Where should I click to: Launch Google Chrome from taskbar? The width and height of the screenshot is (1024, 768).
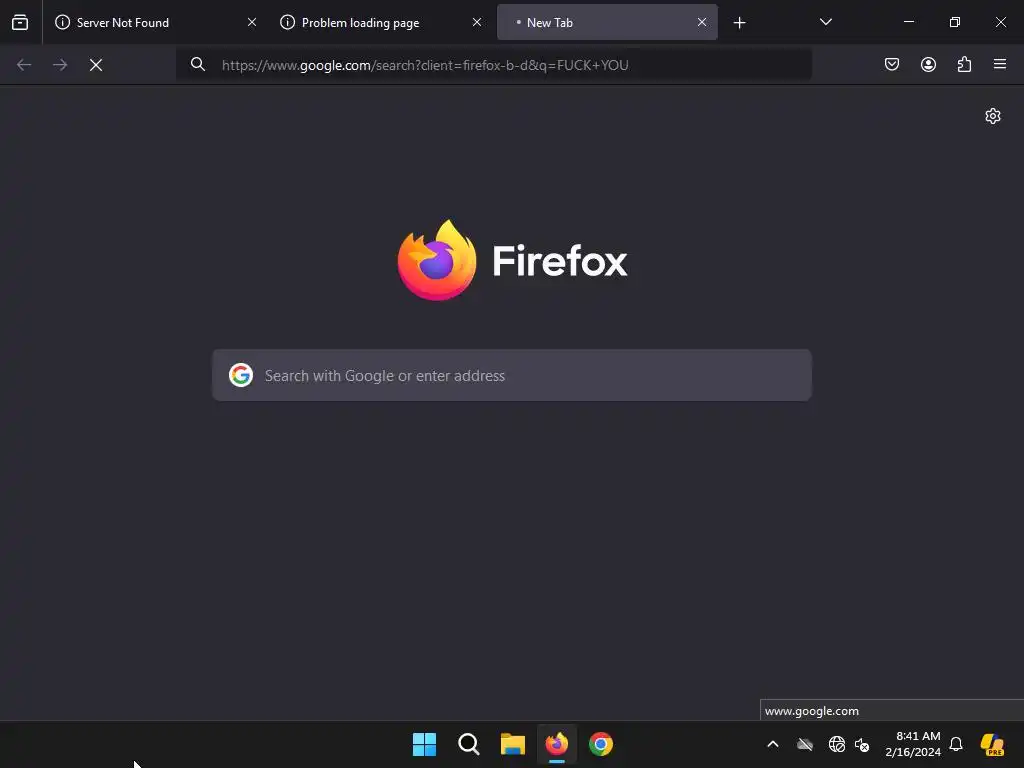601,744
